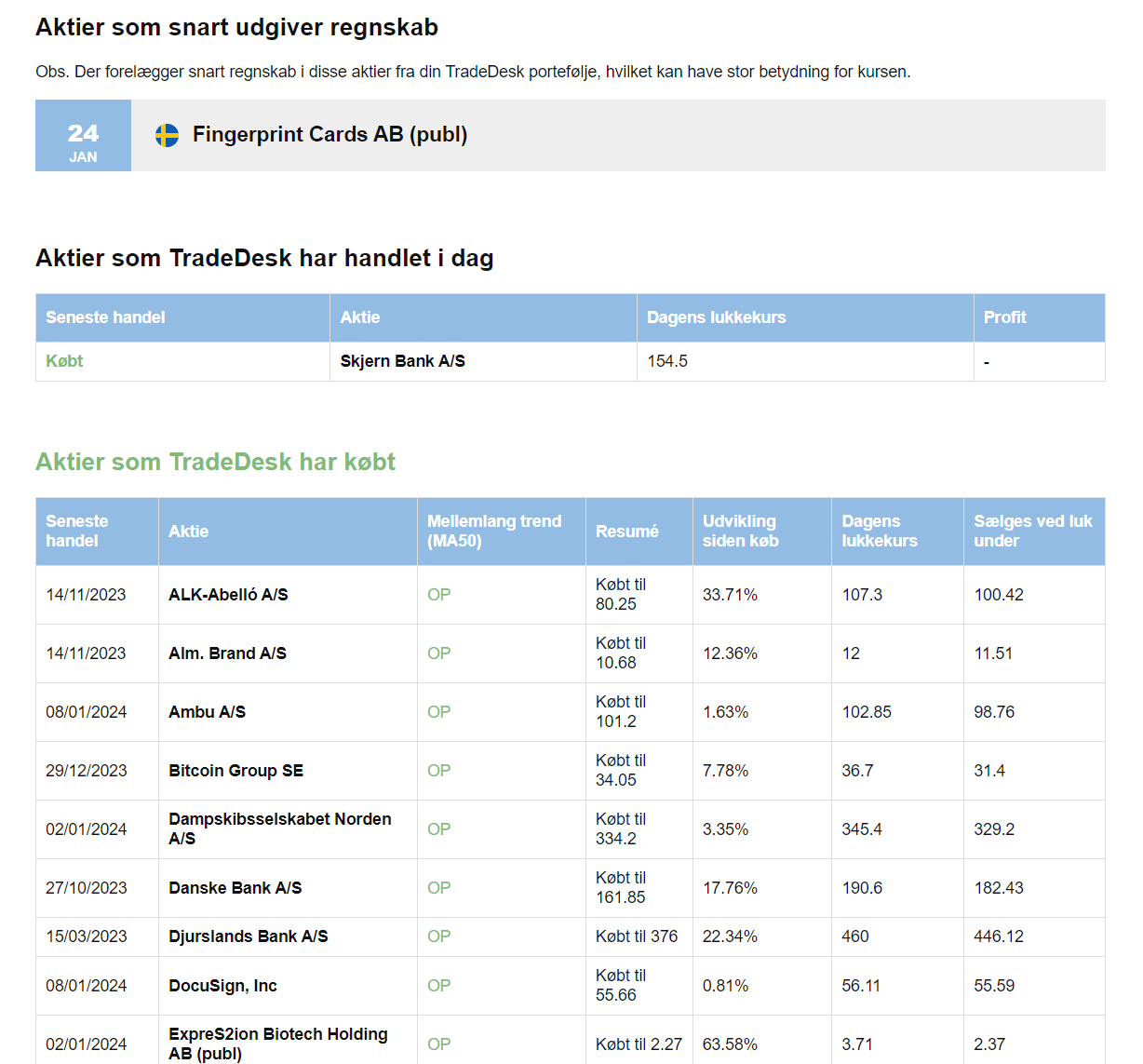This screenshot has width=1143, height=1064.
Task: Select stop value 182.43 for Danske Bank
Action: [x=998, y=888]
